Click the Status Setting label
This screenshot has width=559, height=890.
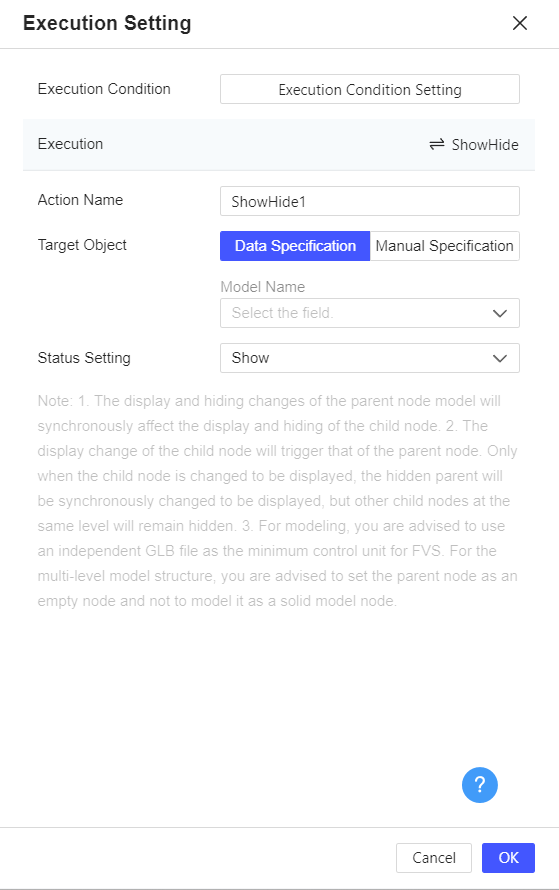84,358
